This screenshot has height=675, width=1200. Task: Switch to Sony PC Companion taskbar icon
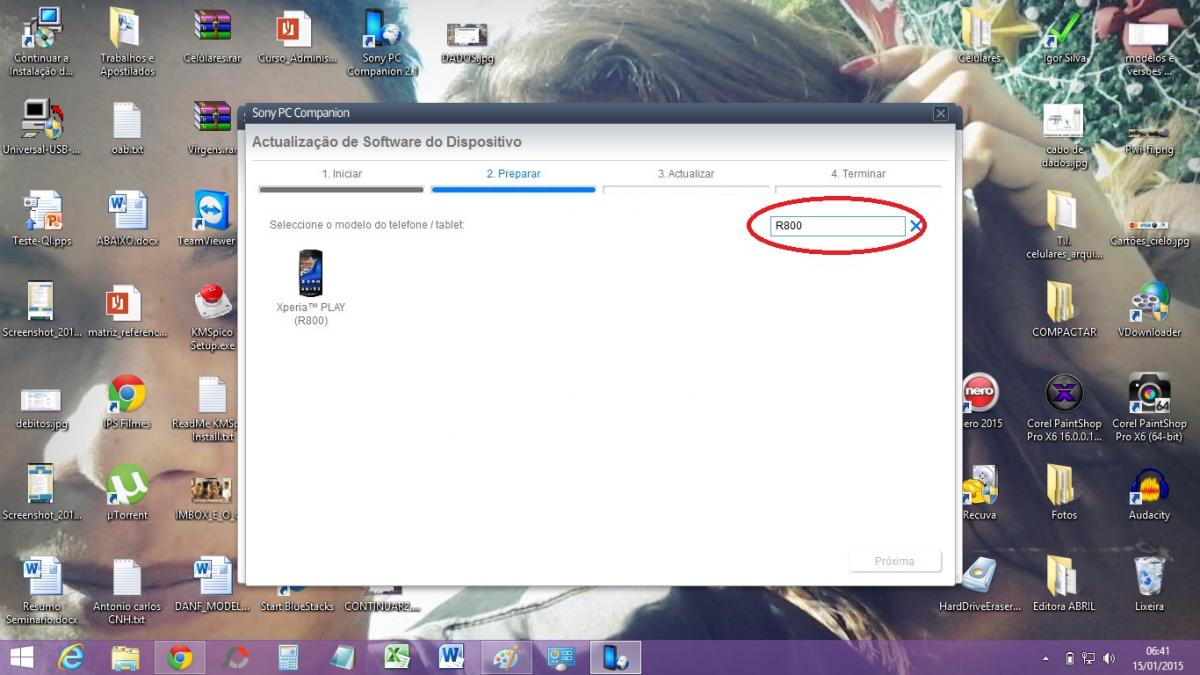click(x=615, y=657)
